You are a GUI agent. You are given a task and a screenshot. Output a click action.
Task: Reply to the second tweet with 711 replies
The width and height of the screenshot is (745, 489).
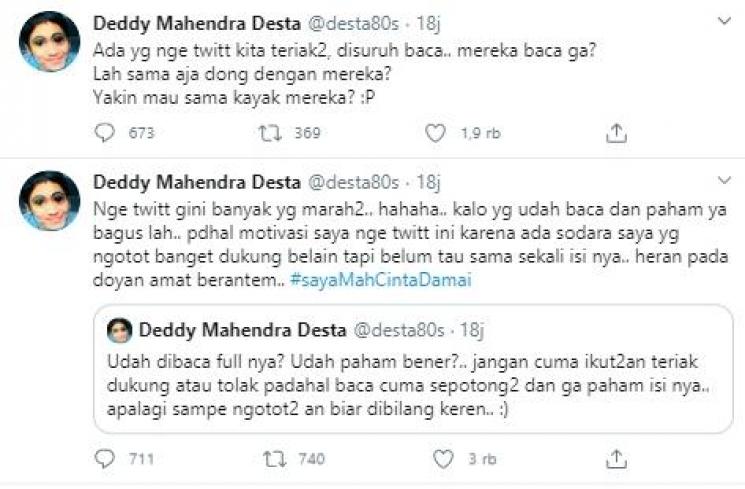click(105, 459)
